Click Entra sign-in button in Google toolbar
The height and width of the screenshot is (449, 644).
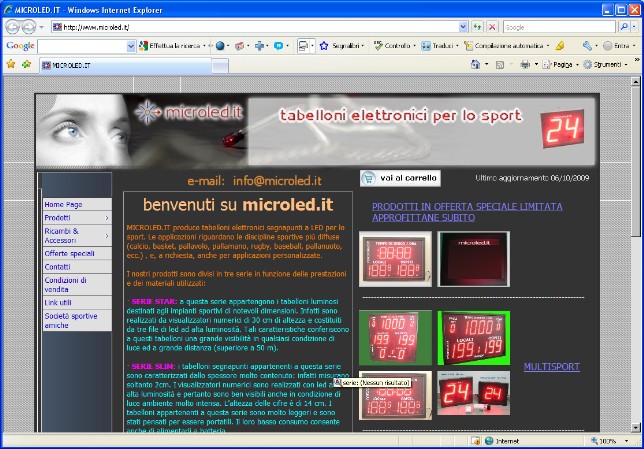(x=617, y=46)
